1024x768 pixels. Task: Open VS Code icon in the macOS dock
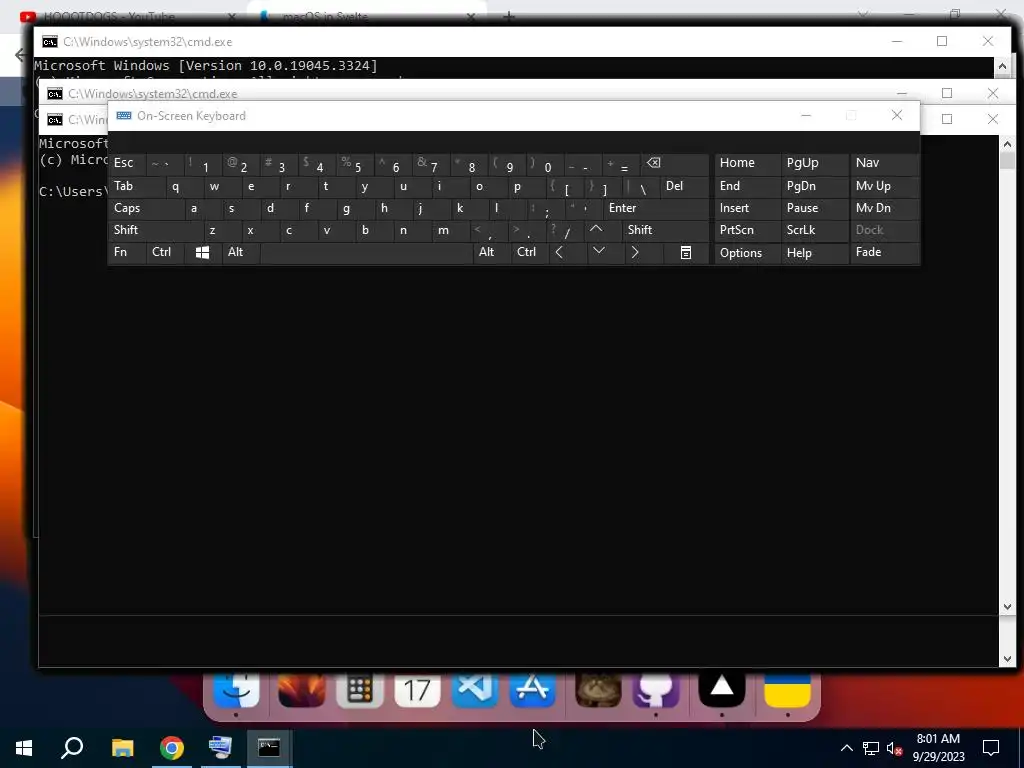point(475,689)
